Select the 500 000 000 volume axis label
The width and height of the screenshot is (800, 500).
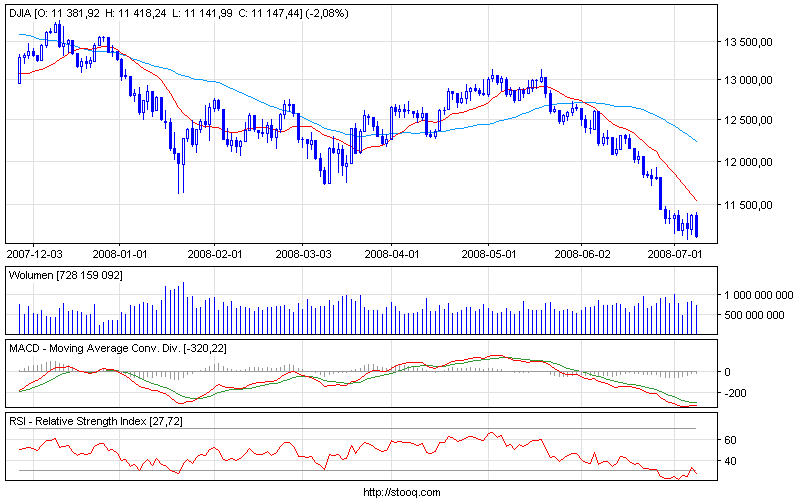(x=754, y=315)
